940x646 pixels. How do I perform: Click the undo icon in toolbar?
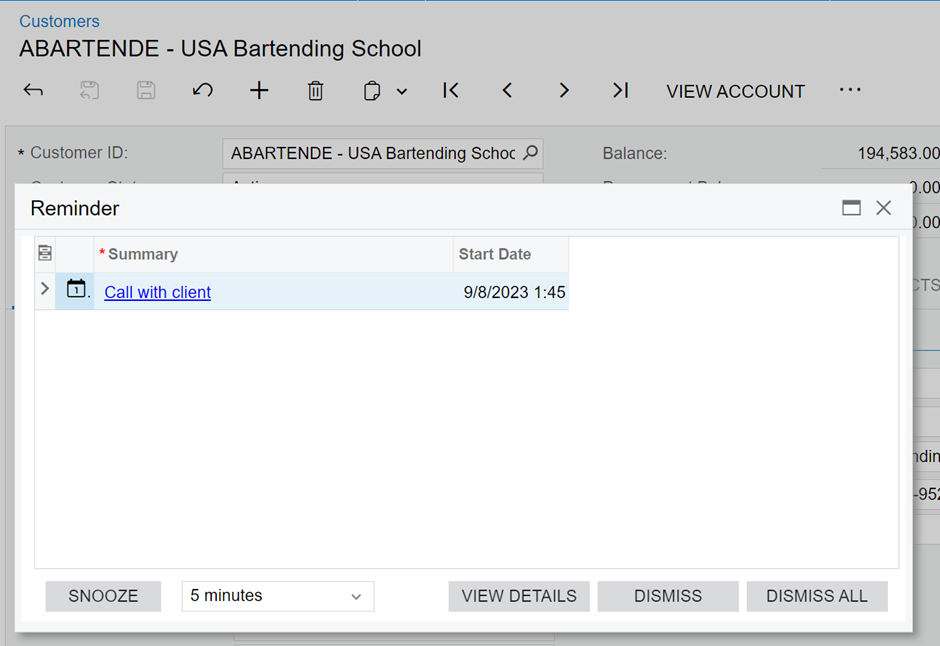202,91
